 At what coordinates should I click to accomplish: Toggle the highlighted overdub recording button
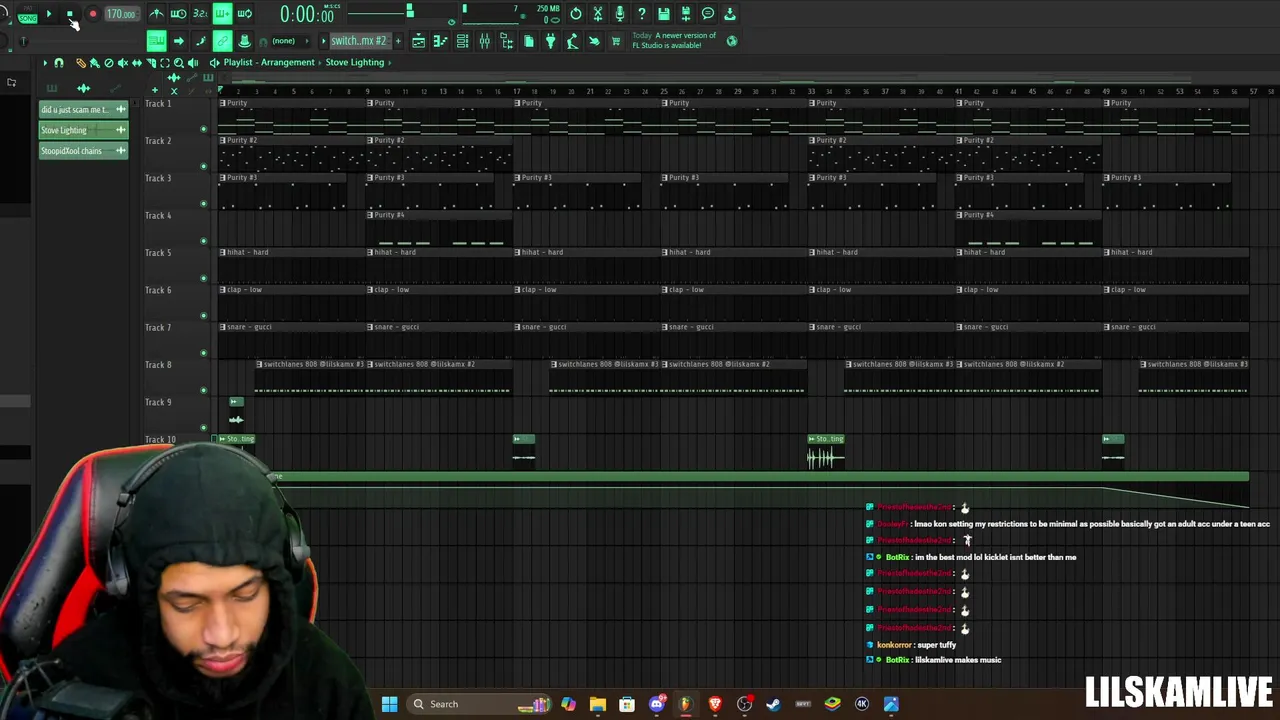(222, 14)
